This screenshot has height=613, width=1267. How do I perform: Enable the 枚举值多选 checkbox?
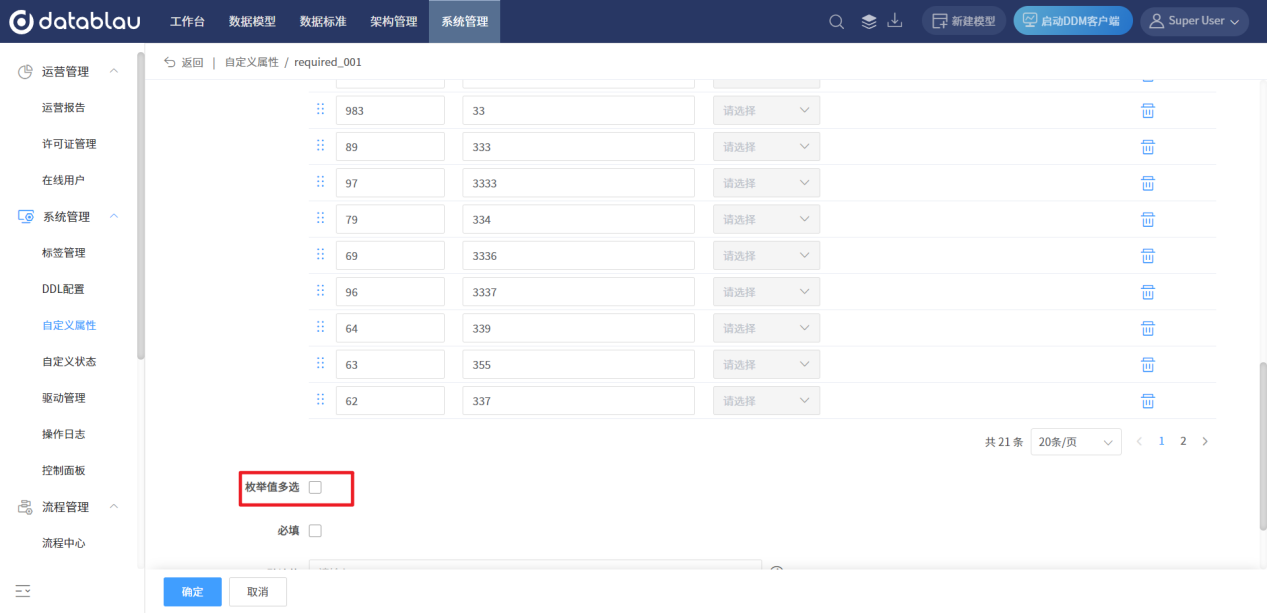click(315, 487)
